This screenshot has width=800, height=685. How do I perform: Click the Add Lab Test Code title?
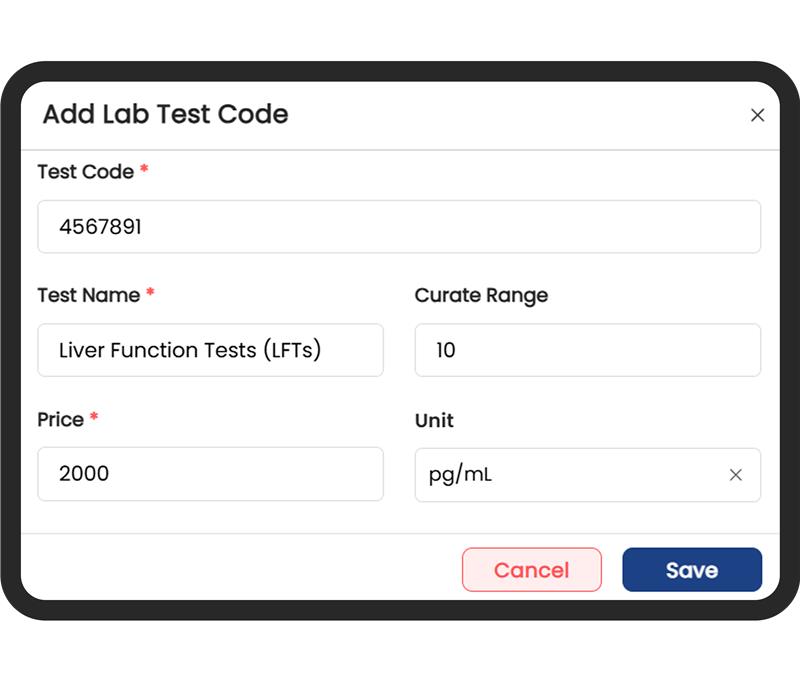(165, 114)
